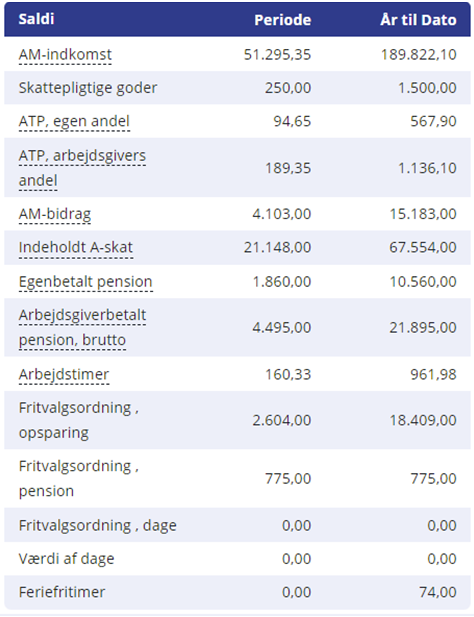474x617 pixels.
Task: Select the Arbejdstimer period value 160,33
Action: [288, 374]
